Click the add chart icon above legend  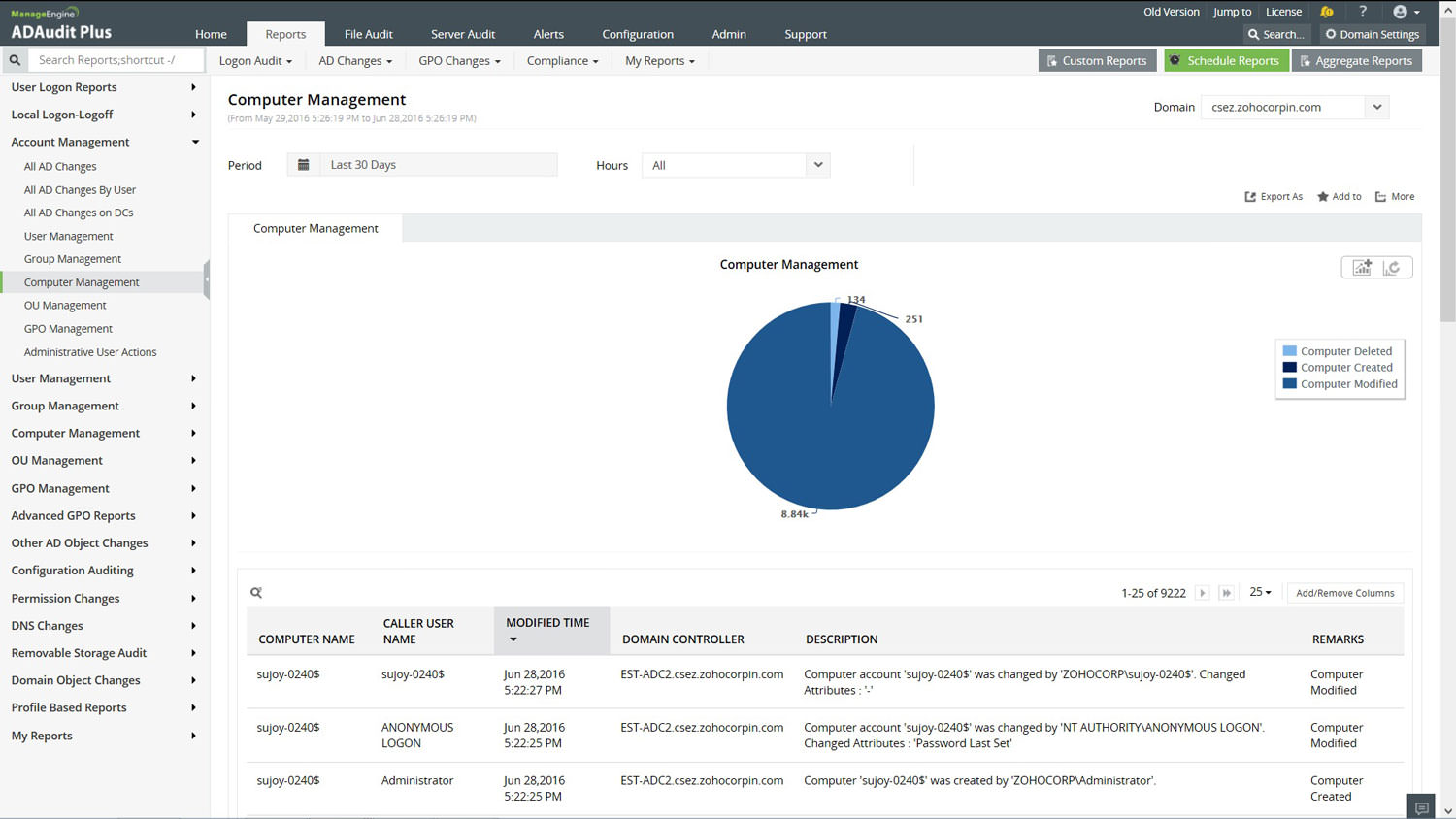coord(1362,268)
